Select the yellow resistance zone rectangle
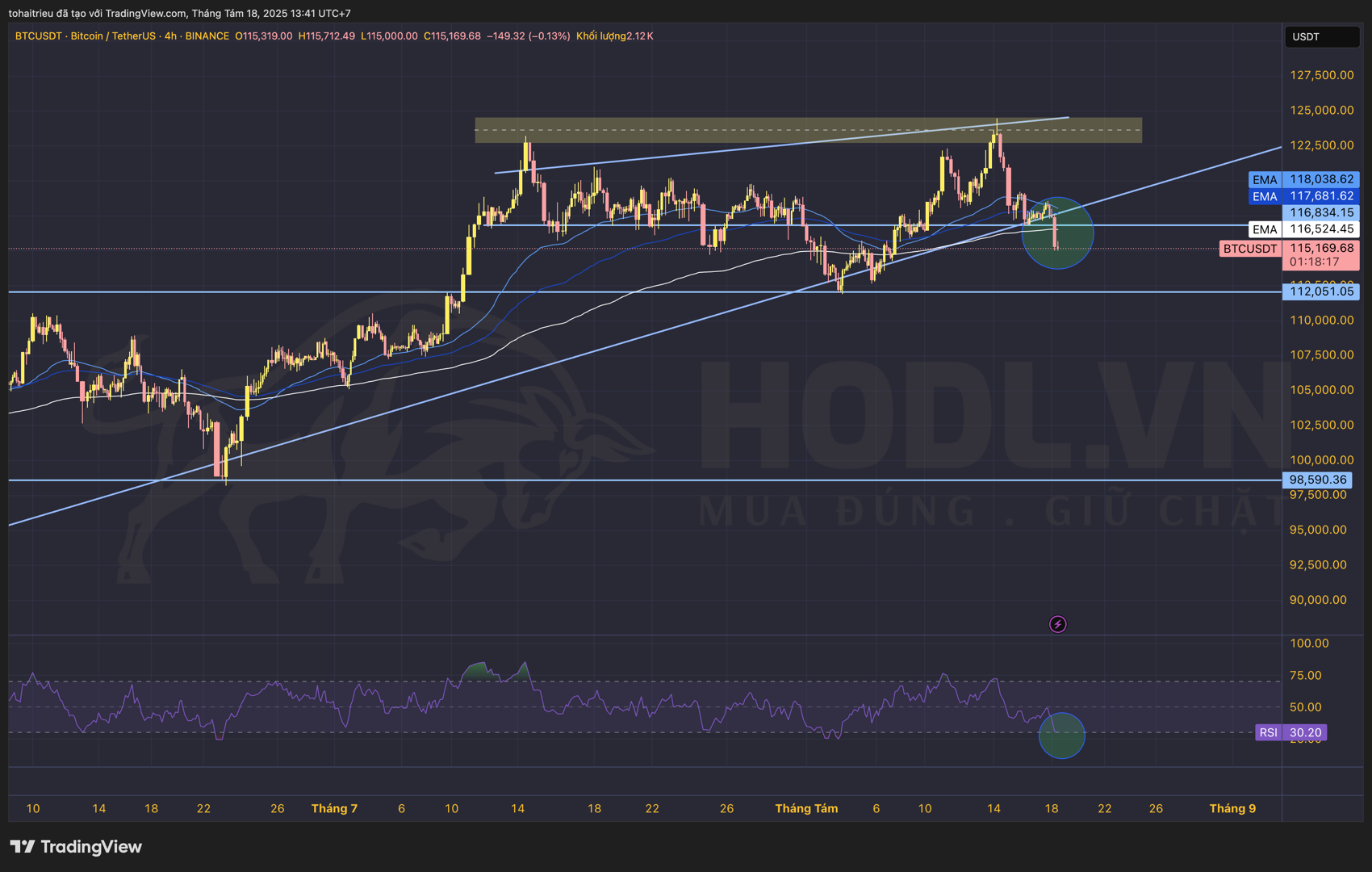Screen dimensions: 1372x872 pyautogui.click(x=808, y=130)
